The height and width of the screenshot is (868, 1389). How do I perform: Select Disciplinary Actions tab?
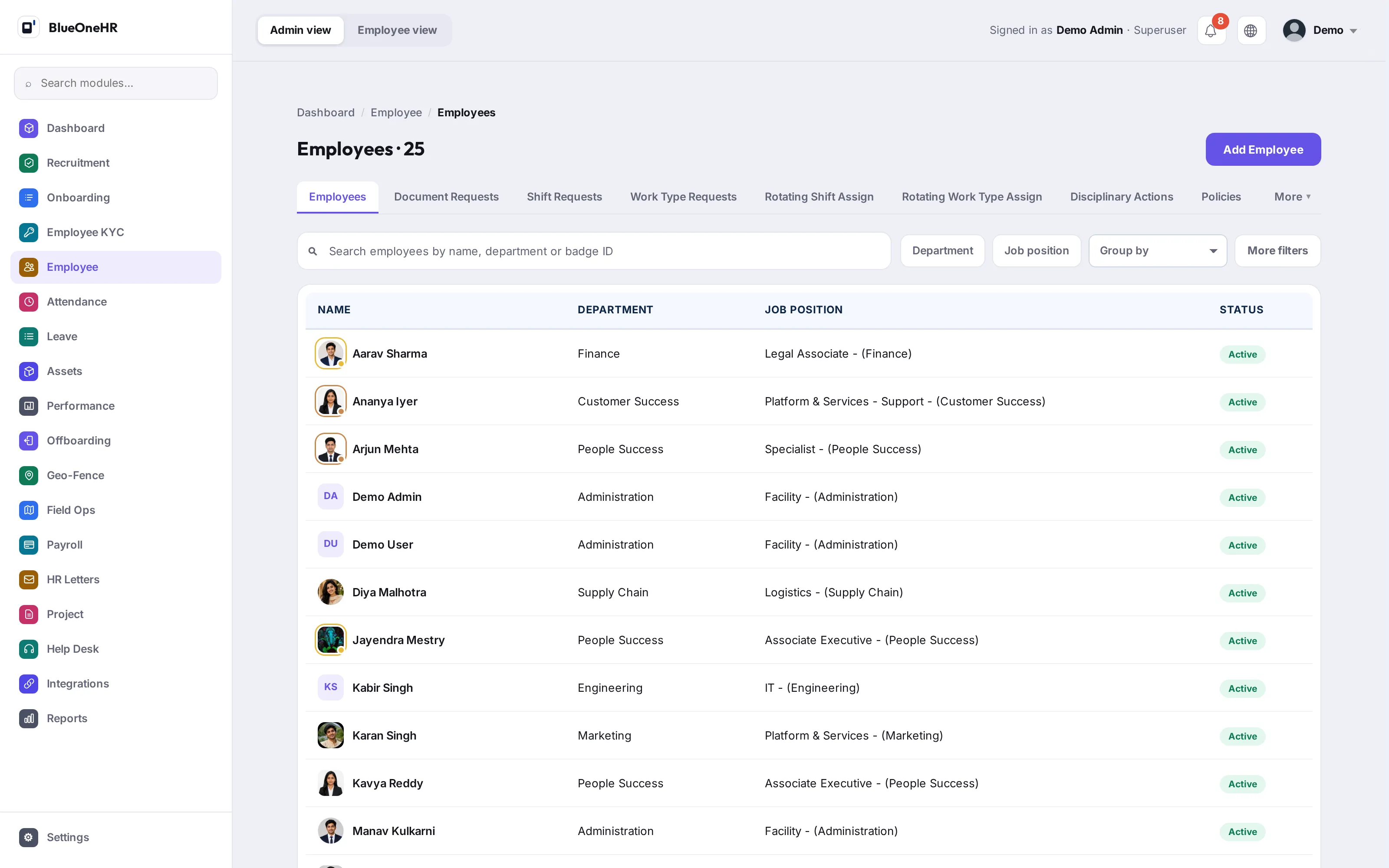pos(1121,197)
